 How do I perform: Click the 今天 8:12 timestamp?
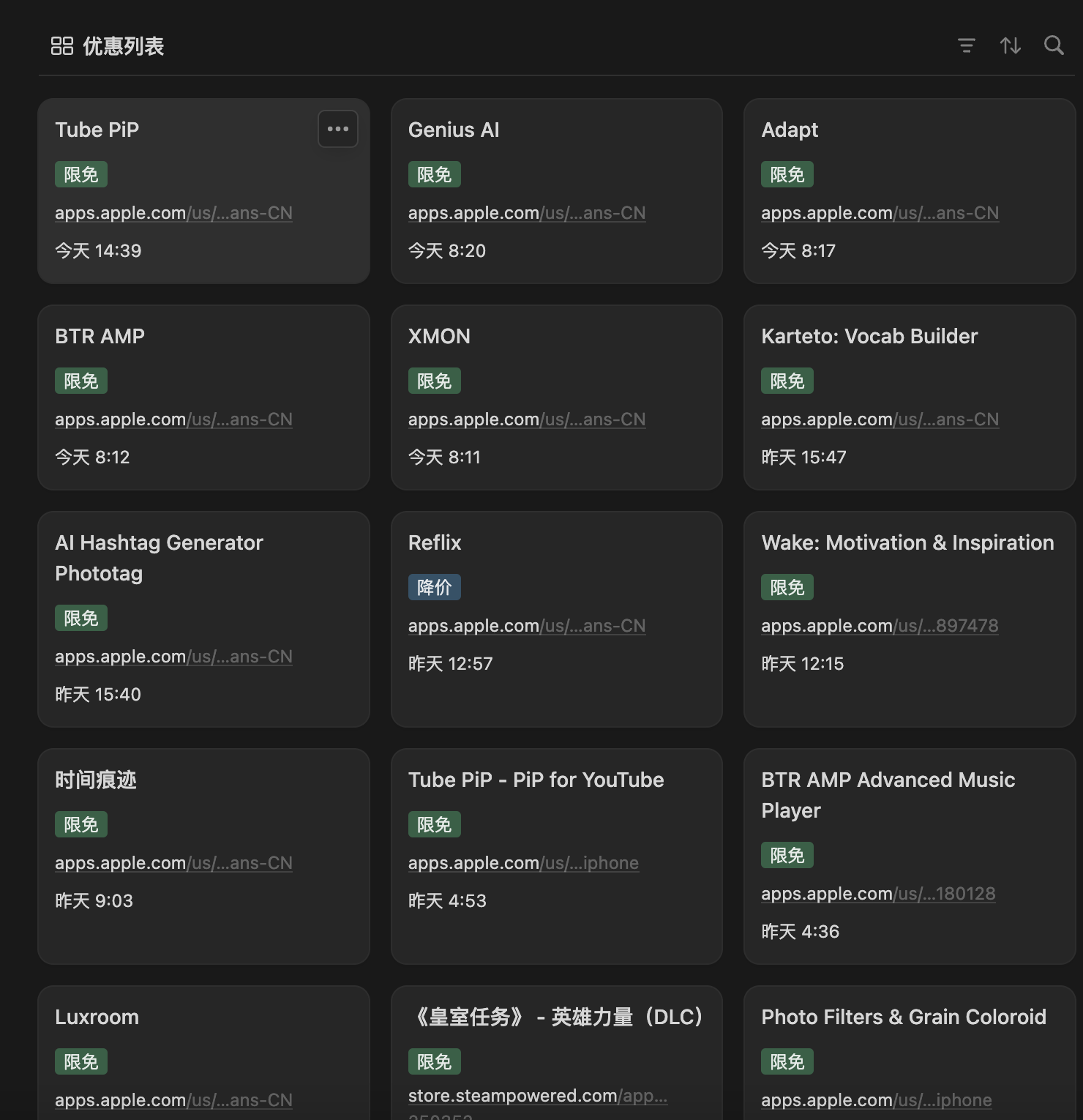pos(92,458)
